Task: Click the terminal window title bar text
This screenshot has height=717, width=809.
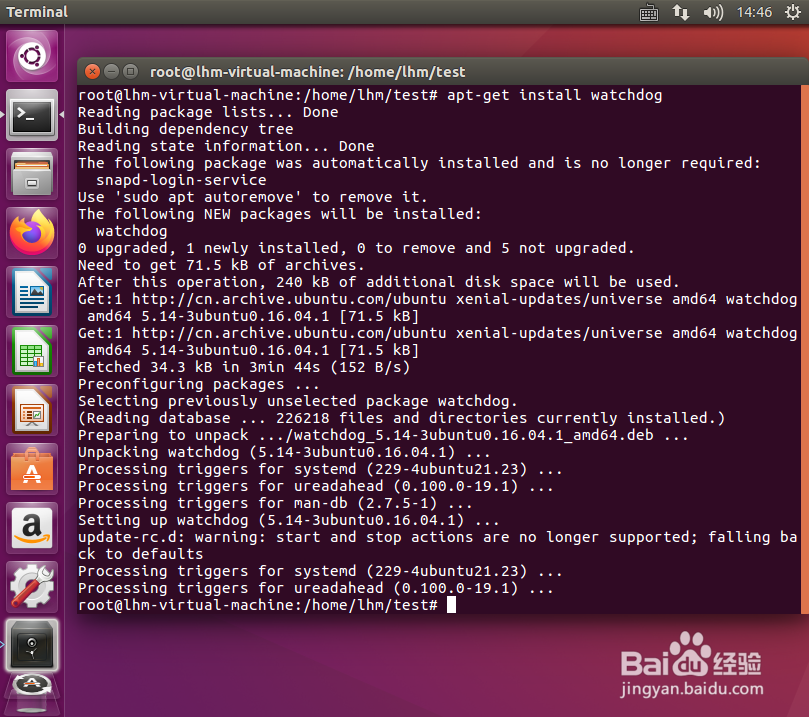Action: coord(308,72)
